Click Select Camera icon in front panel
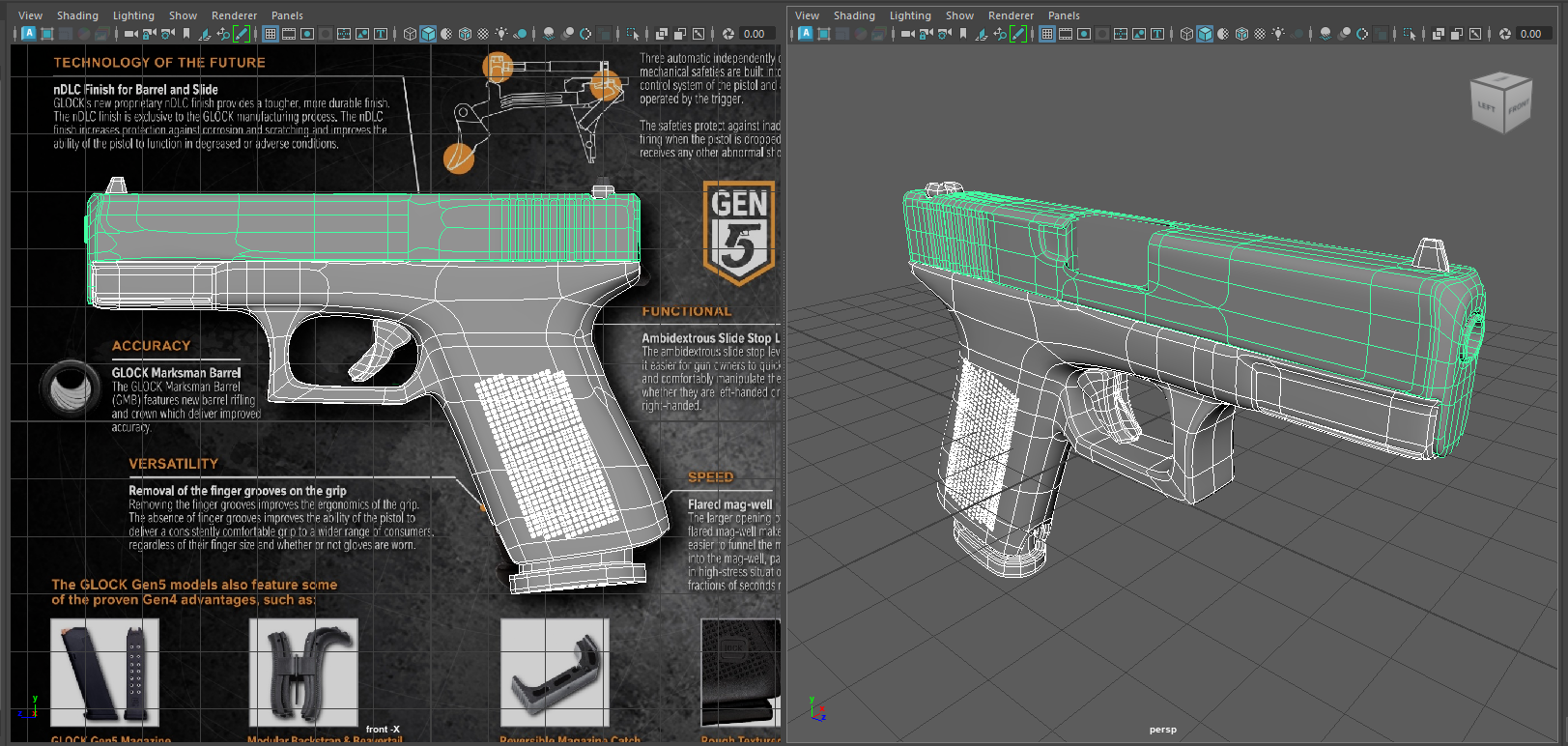The width and height of the screenshot is (1568, 746). 130,34
